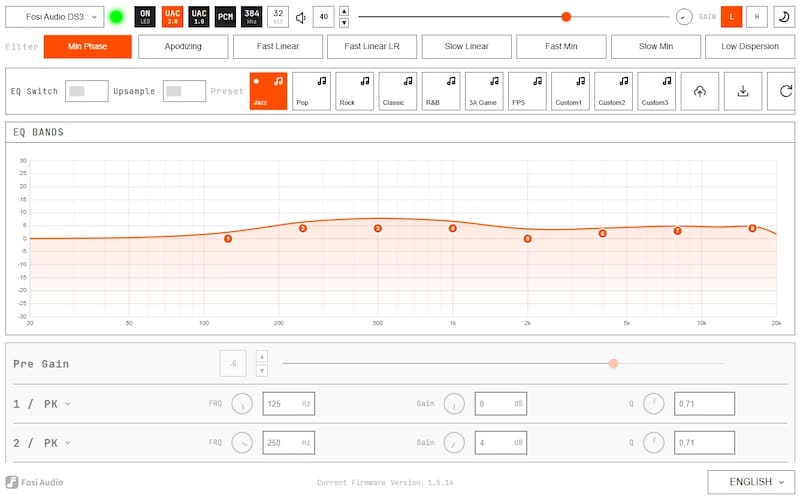
Task: Select EQ band point 2 on graph
Action: [303, 229]
